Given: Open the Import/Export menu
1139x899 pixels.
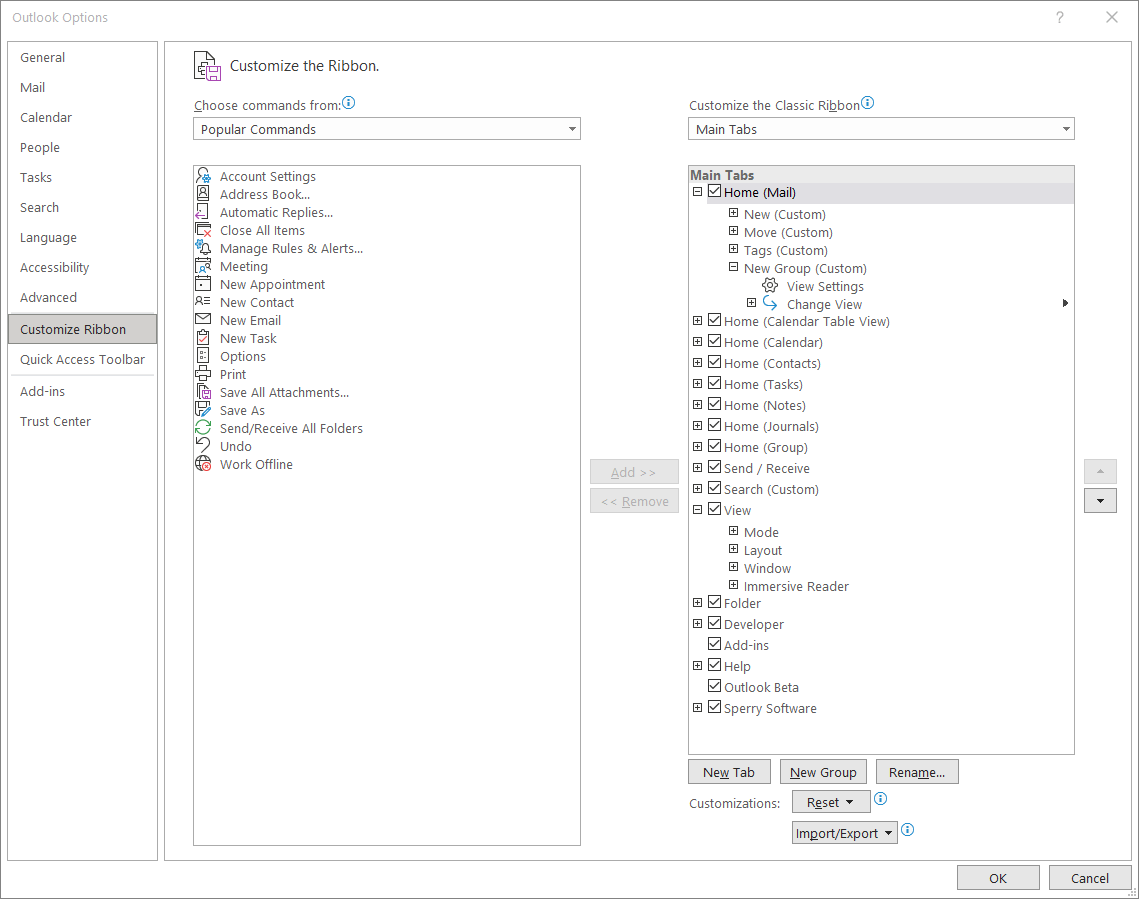Looking at the screenshot, I should (x=844, y=833).
